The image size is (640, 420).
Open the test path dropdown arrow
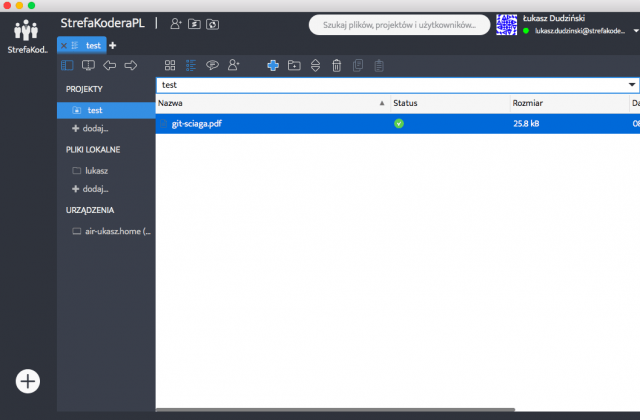(632, 85)
